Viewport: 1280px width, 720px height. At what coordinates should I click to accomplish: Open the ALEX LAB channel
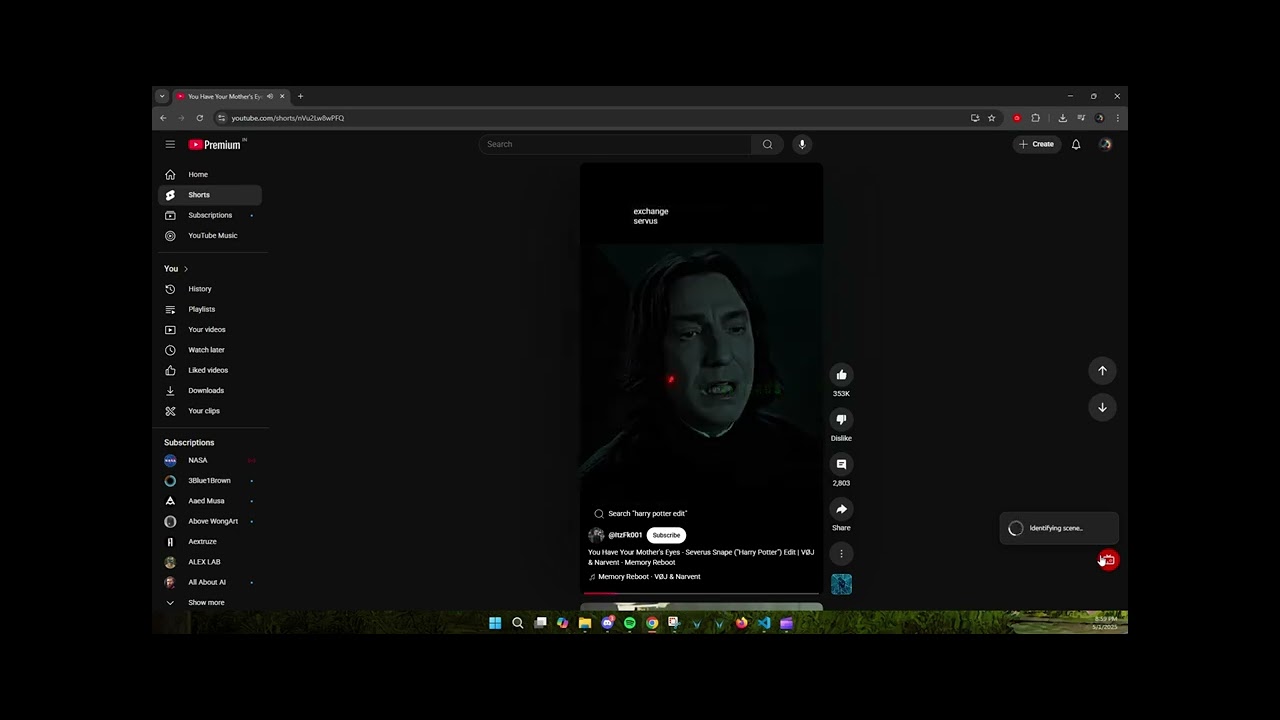[210, 562]
